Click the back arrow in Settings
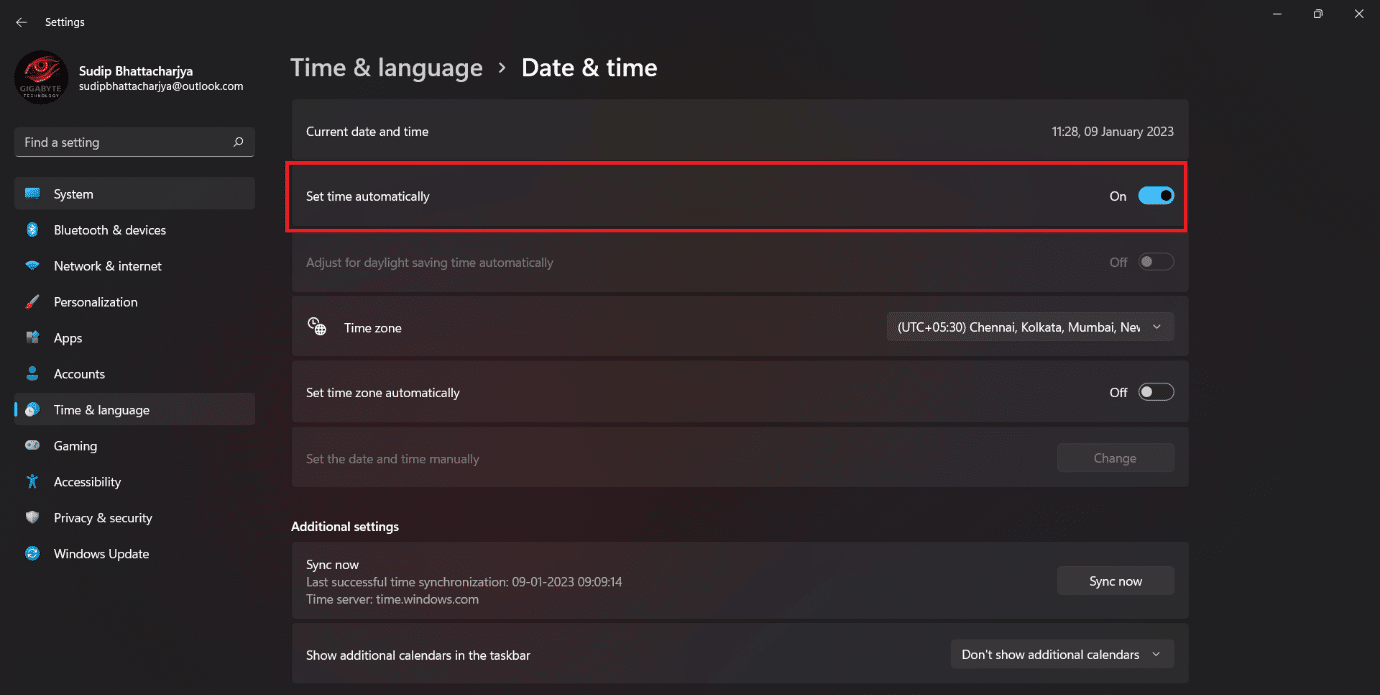 click(x=21, y=21)
